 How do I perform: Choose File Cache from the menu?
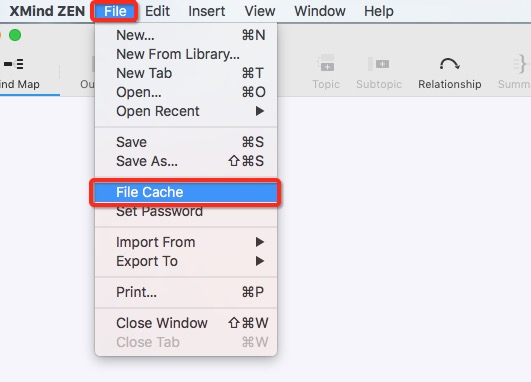tap(186, 192)
